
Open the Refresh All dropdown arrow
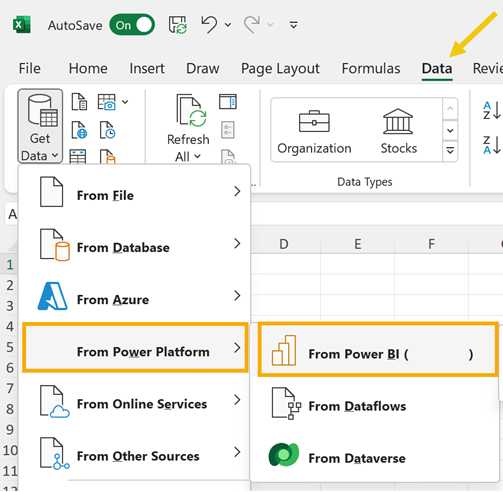coord(197,156)
